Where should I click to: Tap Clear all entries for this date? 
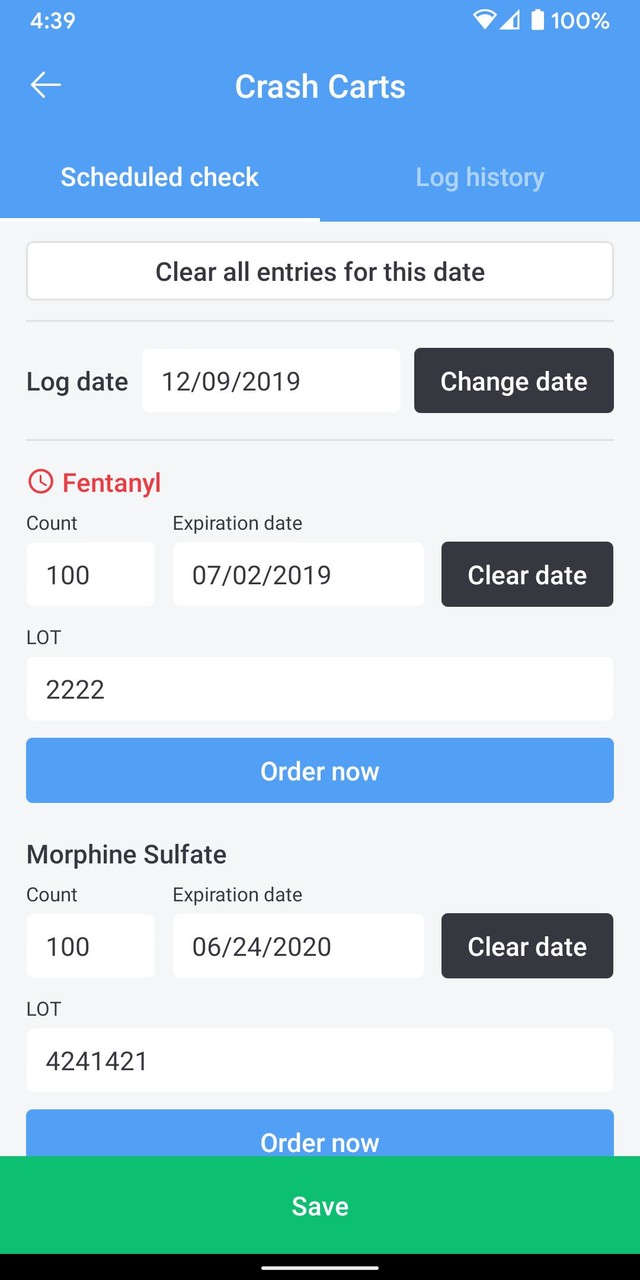[320, 271]
